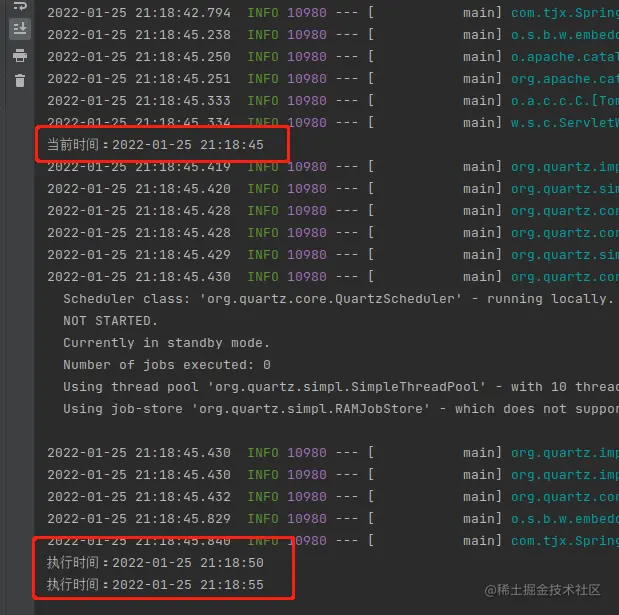
Task: Click the Using job-store RAMJobStore line
Action: click(341, 409)
